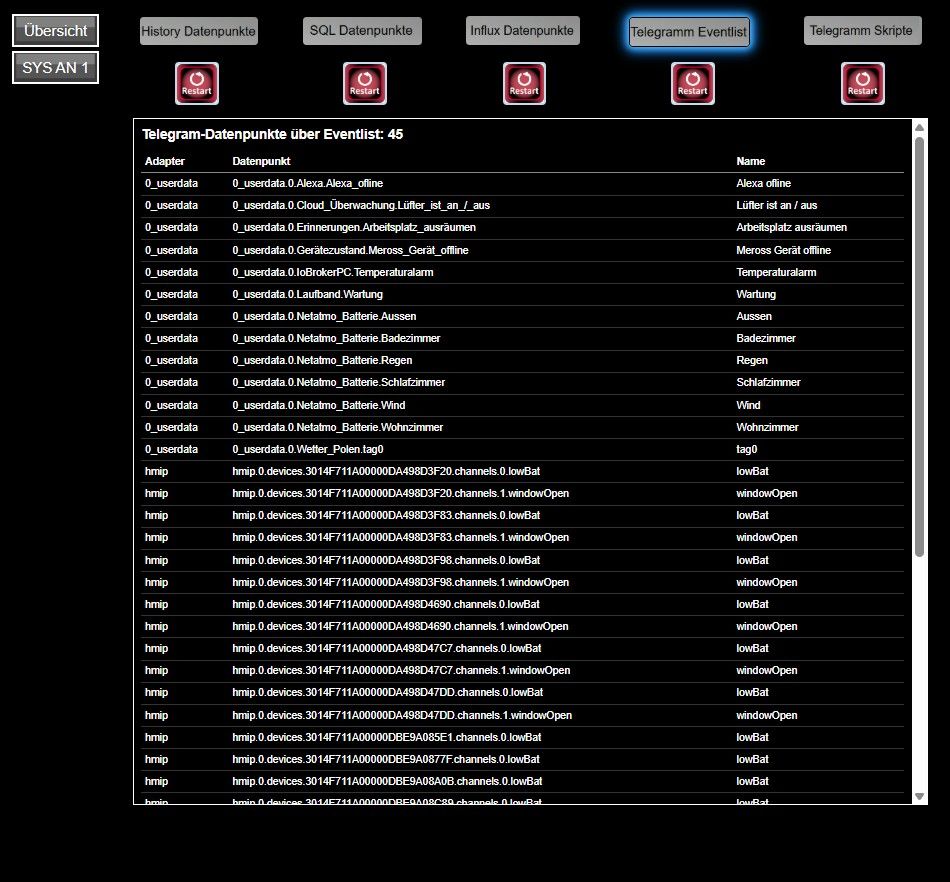Select Lüfter_ist_an_/_aus datapoint row
The width and height of the screenshot is (950, 882).
[523, 205]
